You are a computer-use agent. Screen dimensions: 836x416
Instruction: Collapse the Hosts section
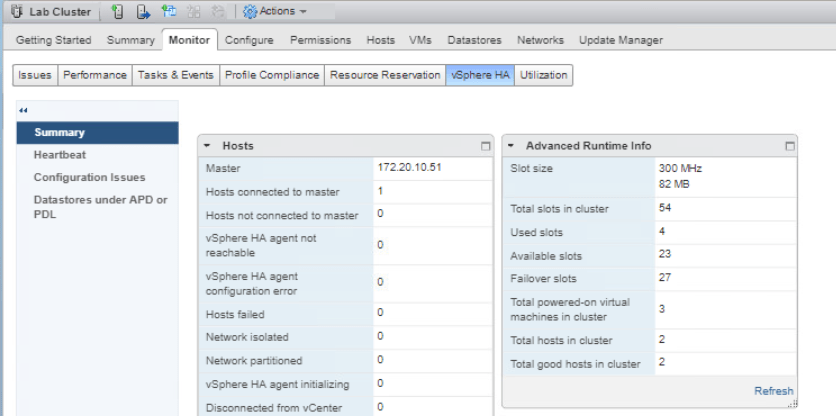click(x=207, y=146)
